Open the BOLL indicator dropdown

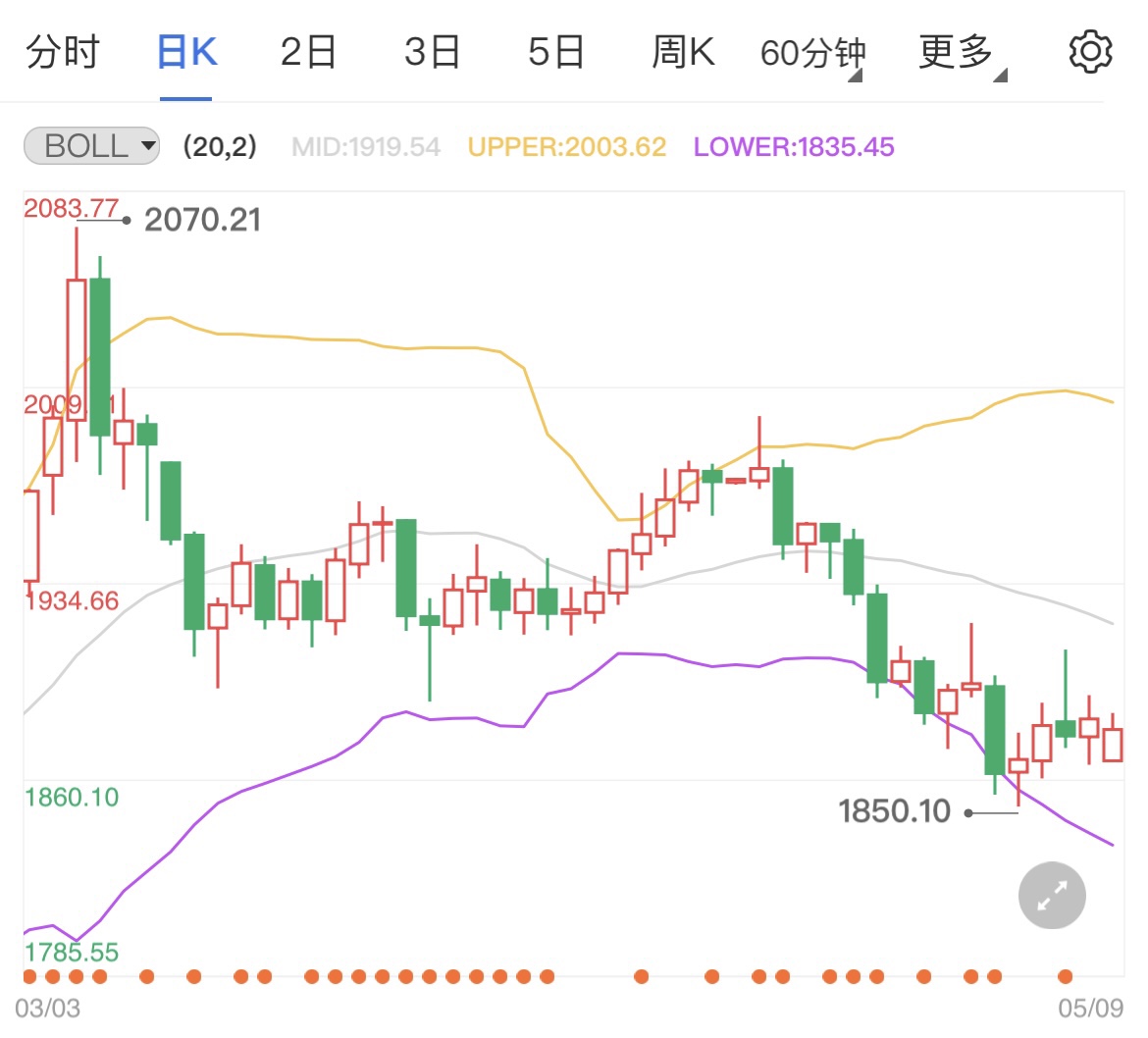pyautogui.click(x=91, y=145)
